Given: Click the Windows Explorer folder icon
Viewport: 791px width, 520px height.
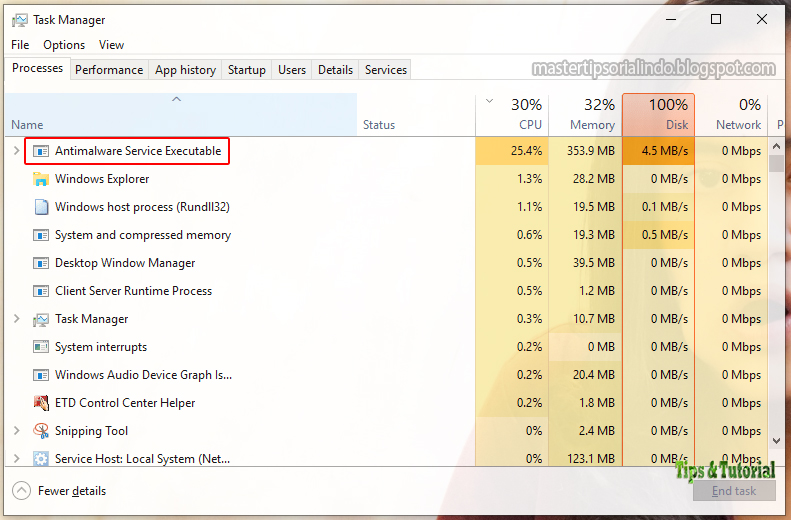Looking at the screenshot, I should pos(41,179).
